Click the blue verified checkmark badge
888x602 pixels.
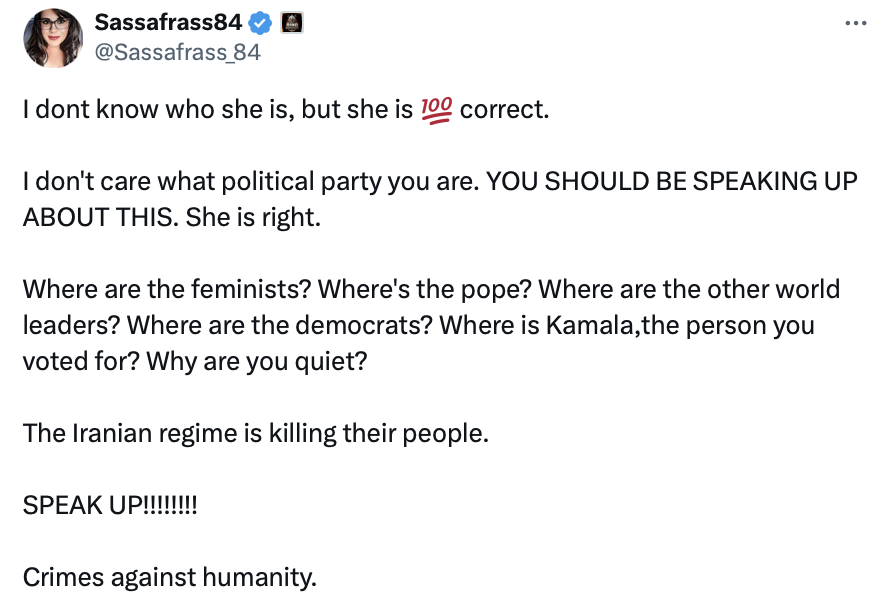(256, 22)
